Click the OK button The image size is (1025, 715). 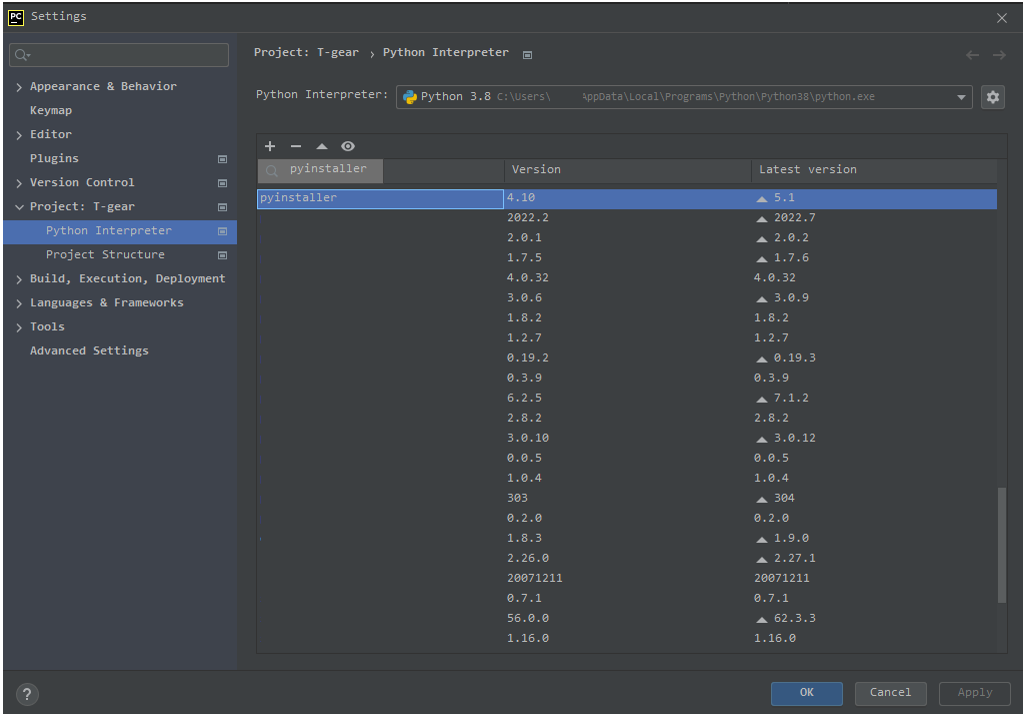[x=807, y=693]
